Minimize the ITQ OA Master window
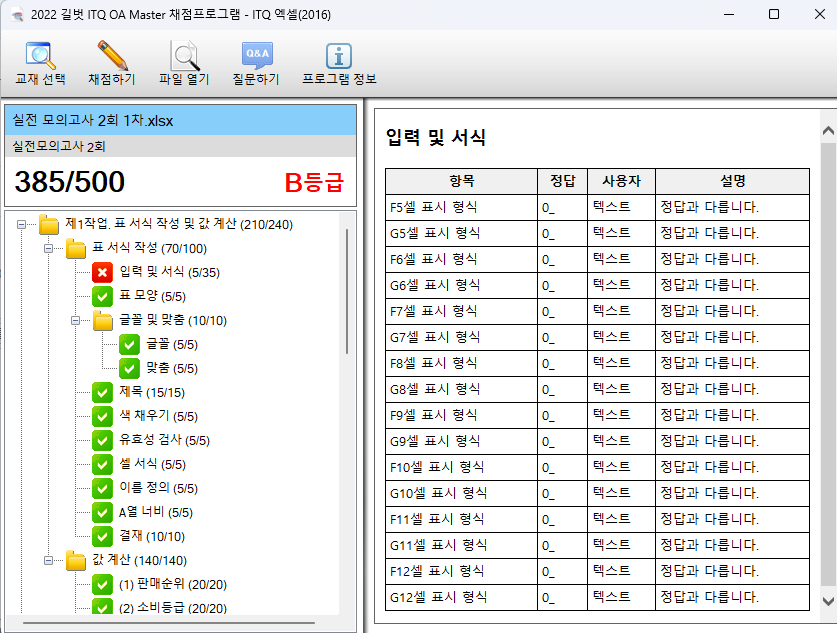This screenshot has width=837, height=633. coord(729,14)
